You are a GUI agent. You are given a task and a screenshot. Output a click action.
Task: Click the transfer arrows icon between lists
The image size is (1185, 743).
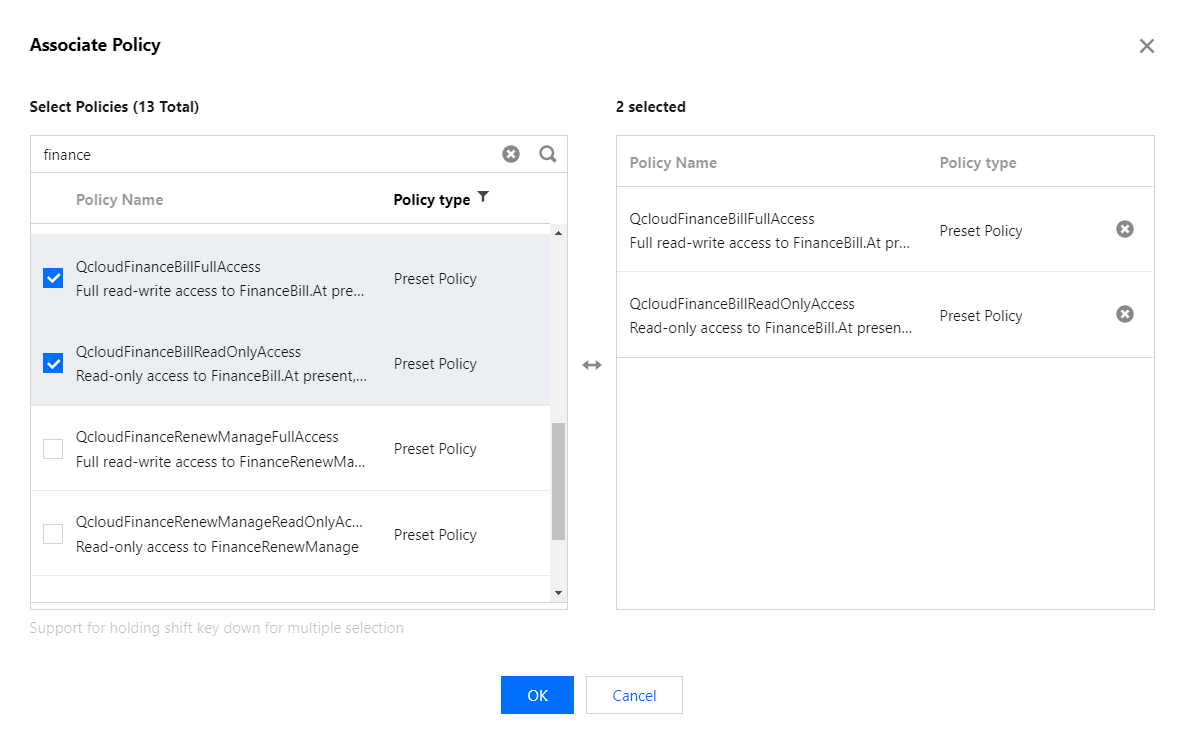point(592,365)
